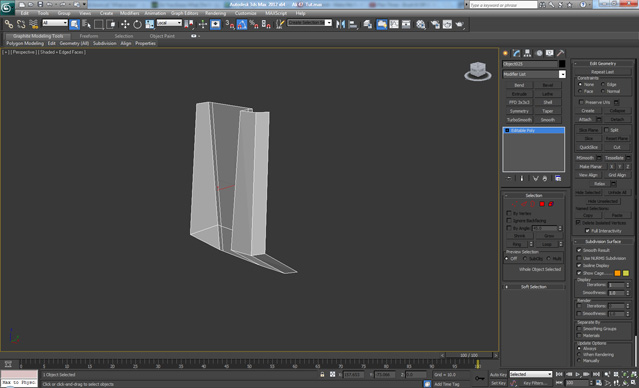Open the selection filter All dropdown
The image size is (639, 388).
point(55,23)
